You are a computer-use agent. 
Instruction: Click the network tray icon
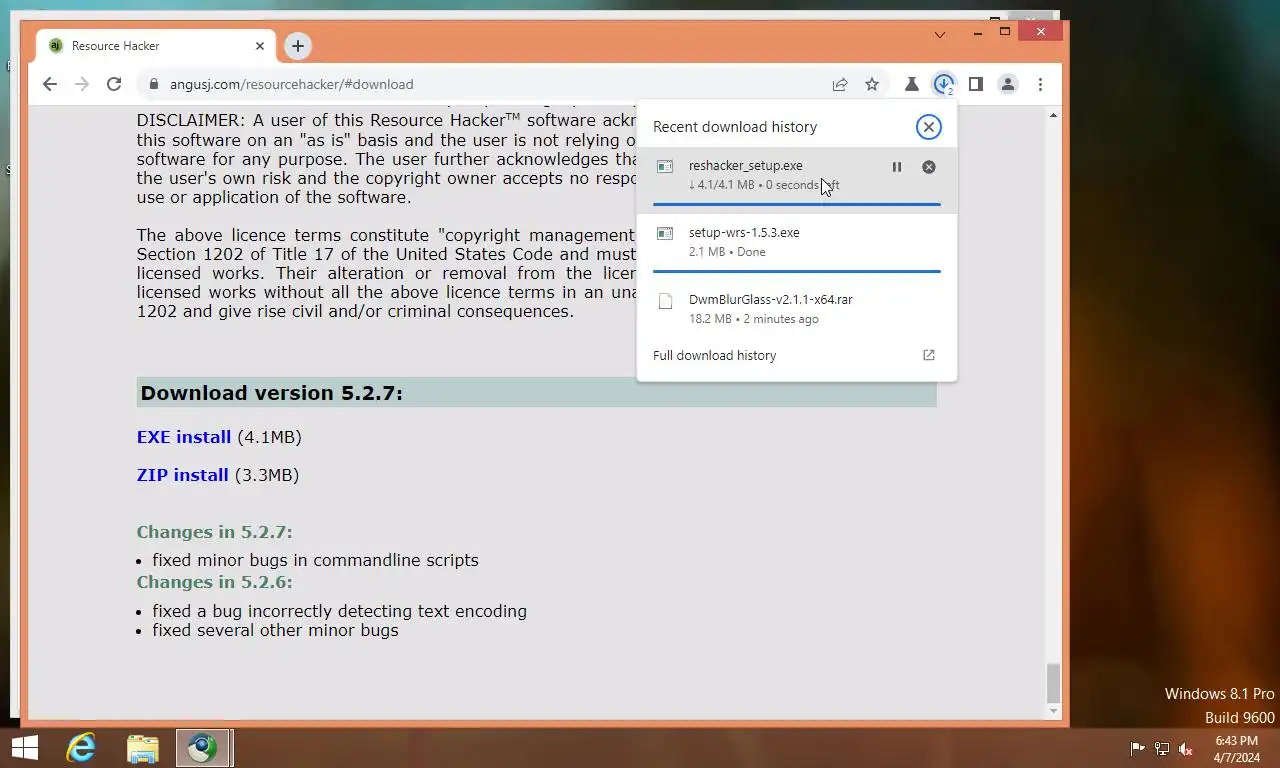(x=1161, y=748)
